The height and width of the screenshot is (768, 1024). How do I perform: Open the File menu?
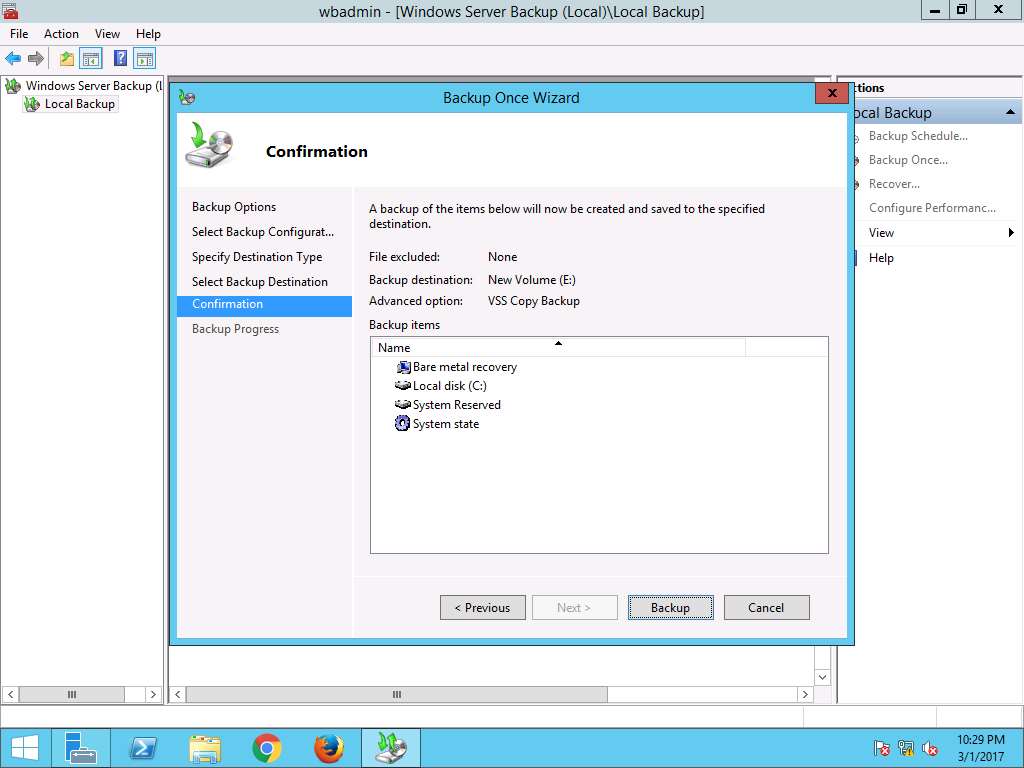(19, 34)
